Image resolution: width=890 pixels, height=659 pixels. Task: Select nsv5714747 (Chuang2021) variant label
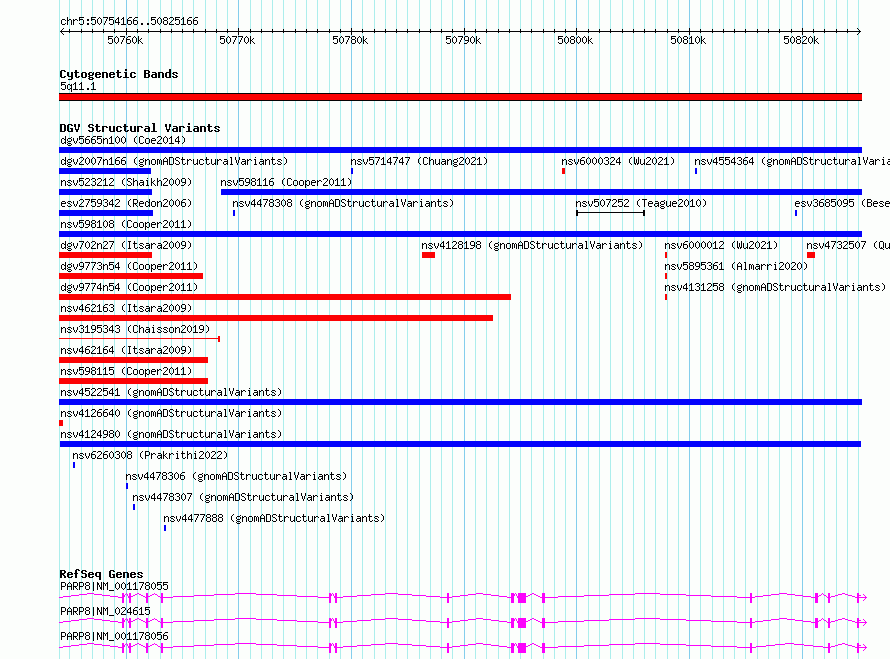[x=419, y=161]
